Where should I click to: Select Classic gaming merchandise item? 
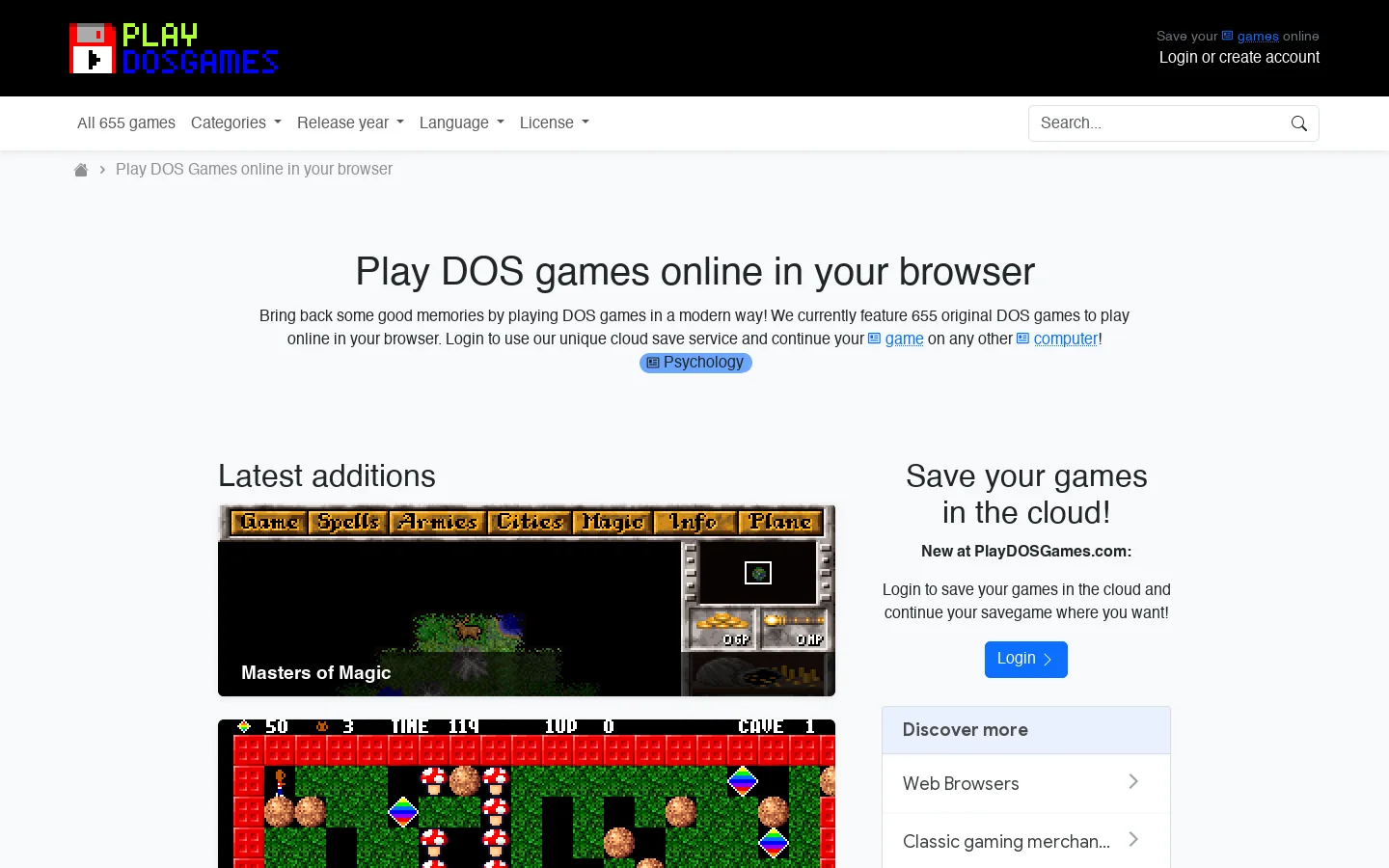point(1026,841)
